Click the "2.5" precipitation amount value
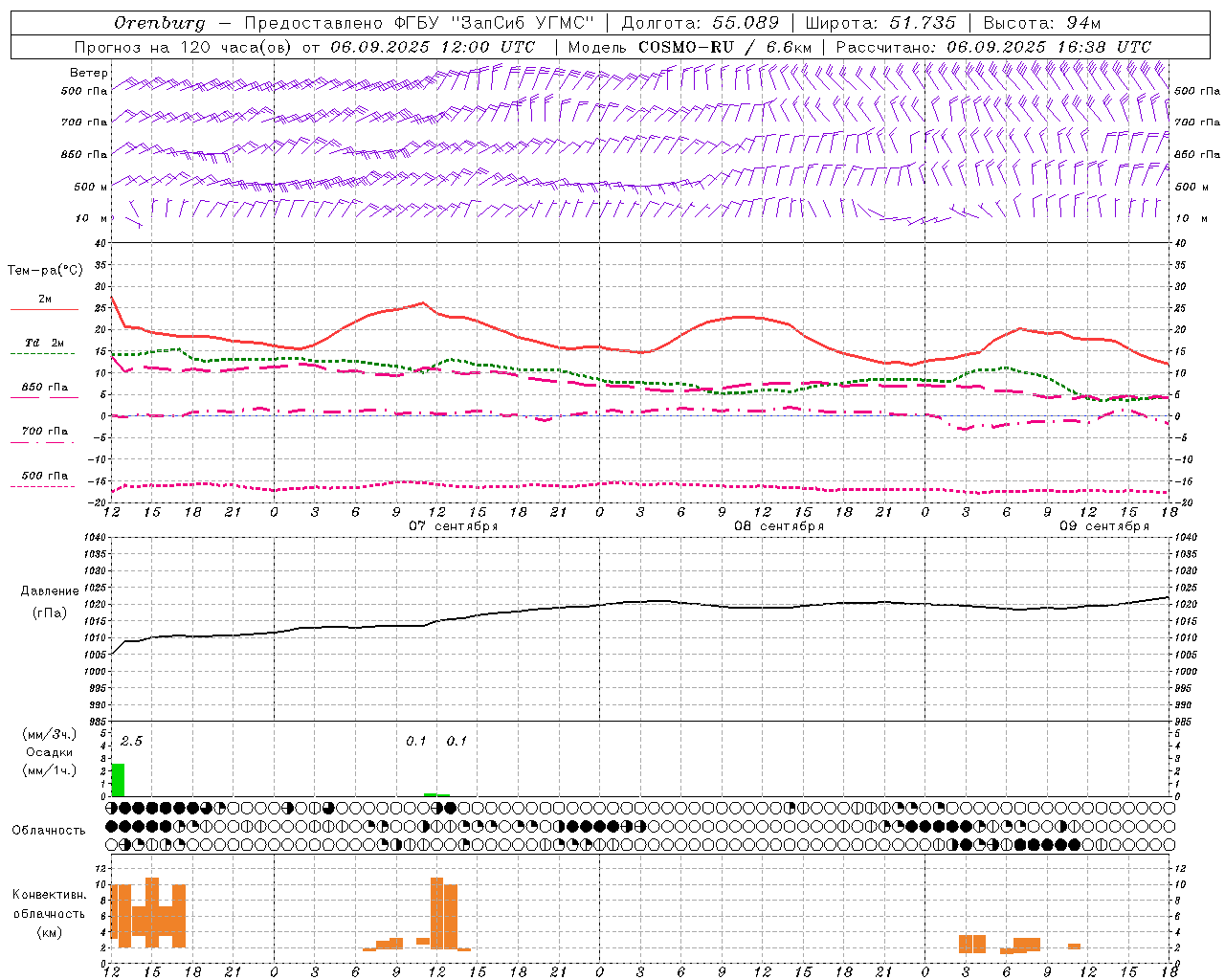This screenshot has width=1225, height=980. (x=131, y=741)
